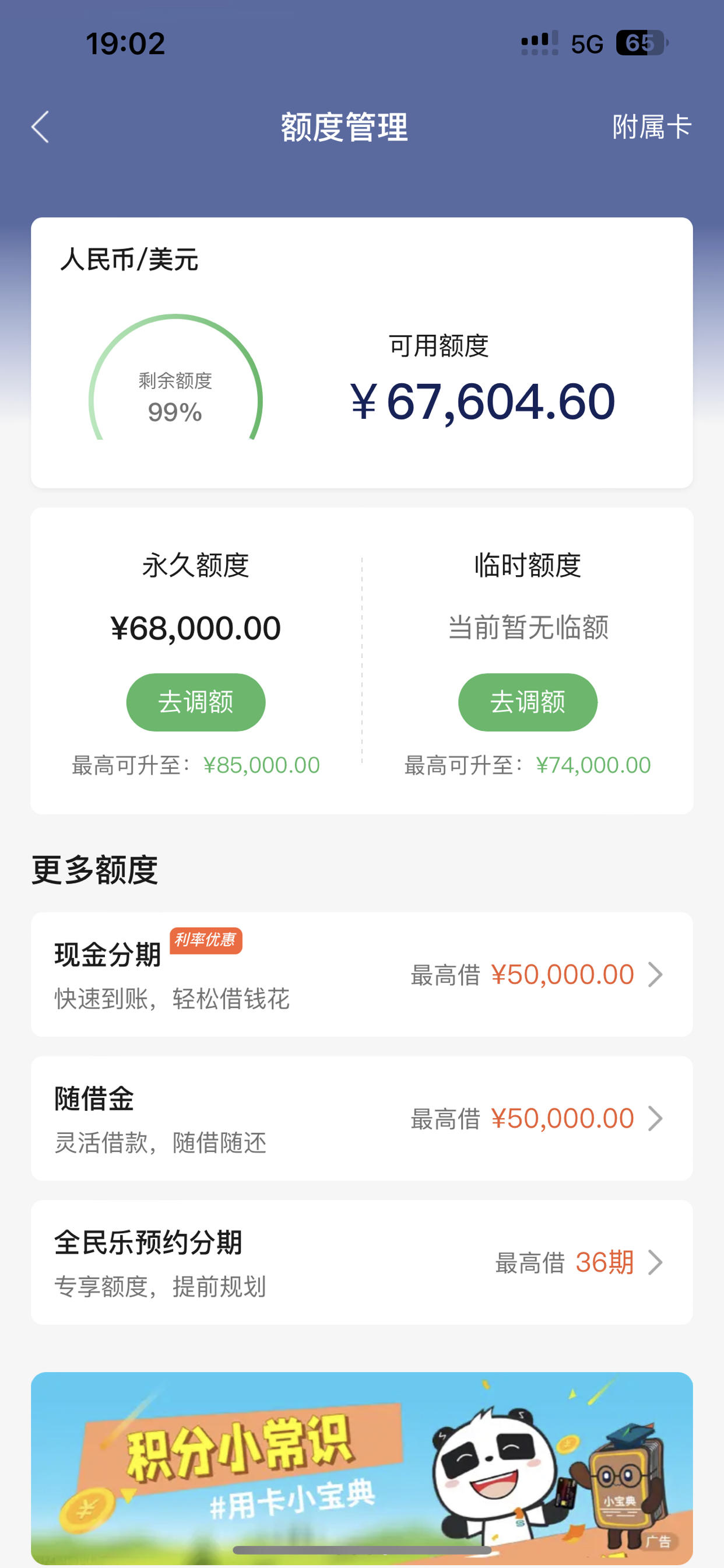724x1568 pixels.
Task: Tap the 全民乐预约分期 title
Action: [x=149, y=1242]
